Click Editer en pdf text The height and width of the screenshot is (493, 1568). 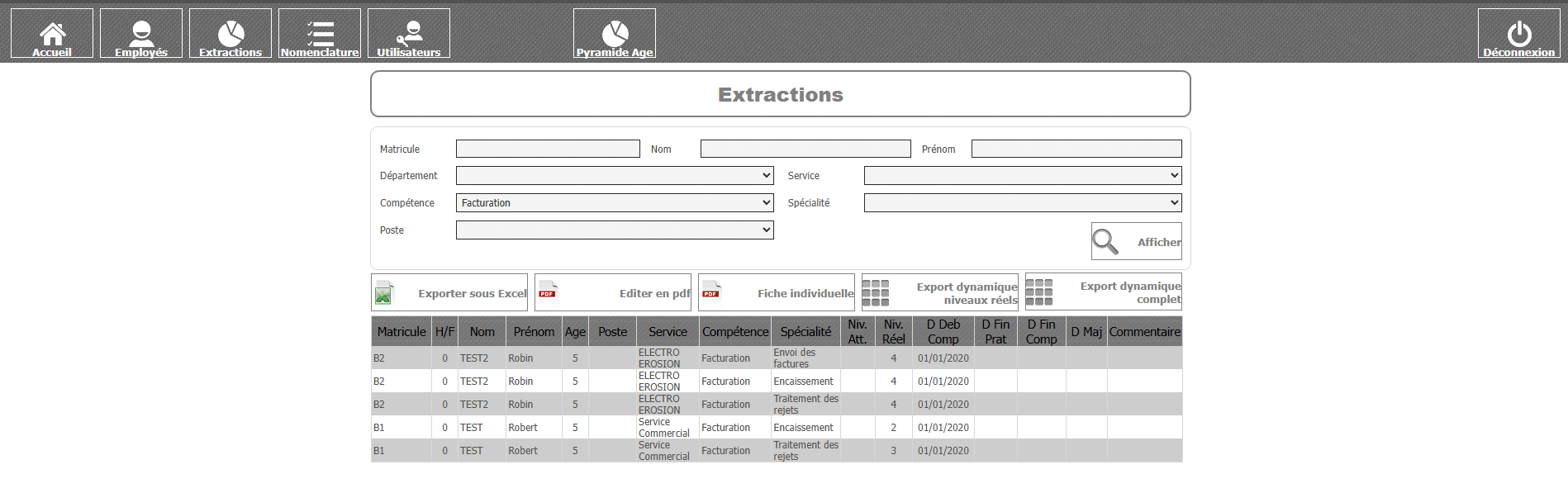[x=655, y=293]
